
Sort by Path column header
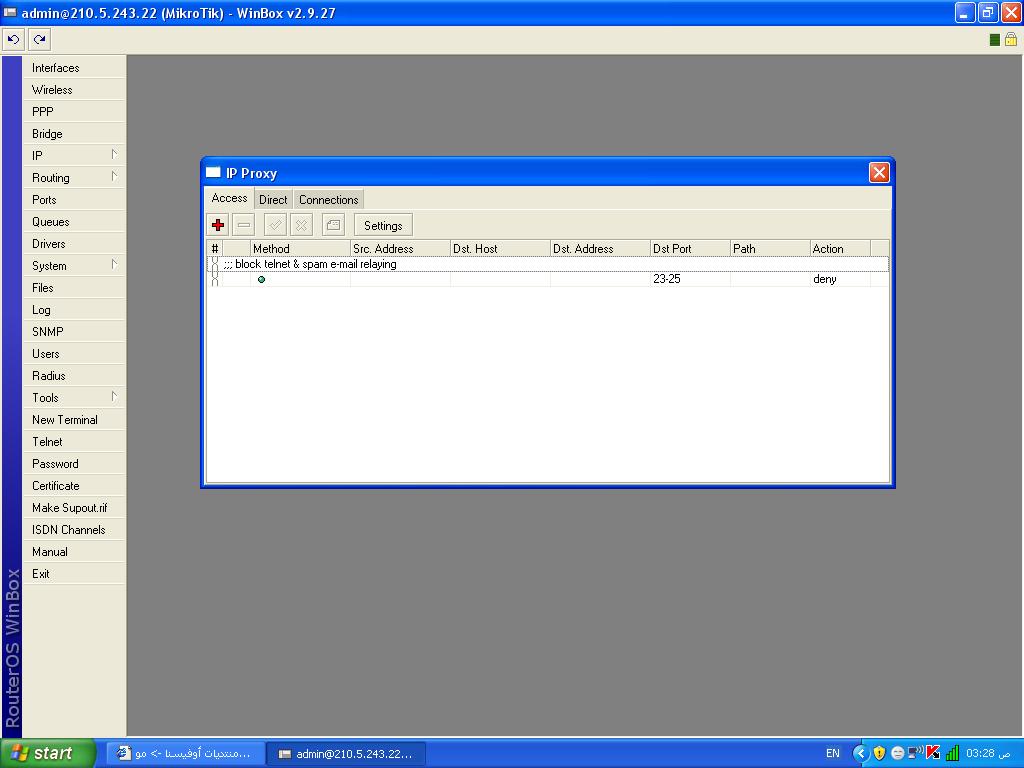[770, 249]
